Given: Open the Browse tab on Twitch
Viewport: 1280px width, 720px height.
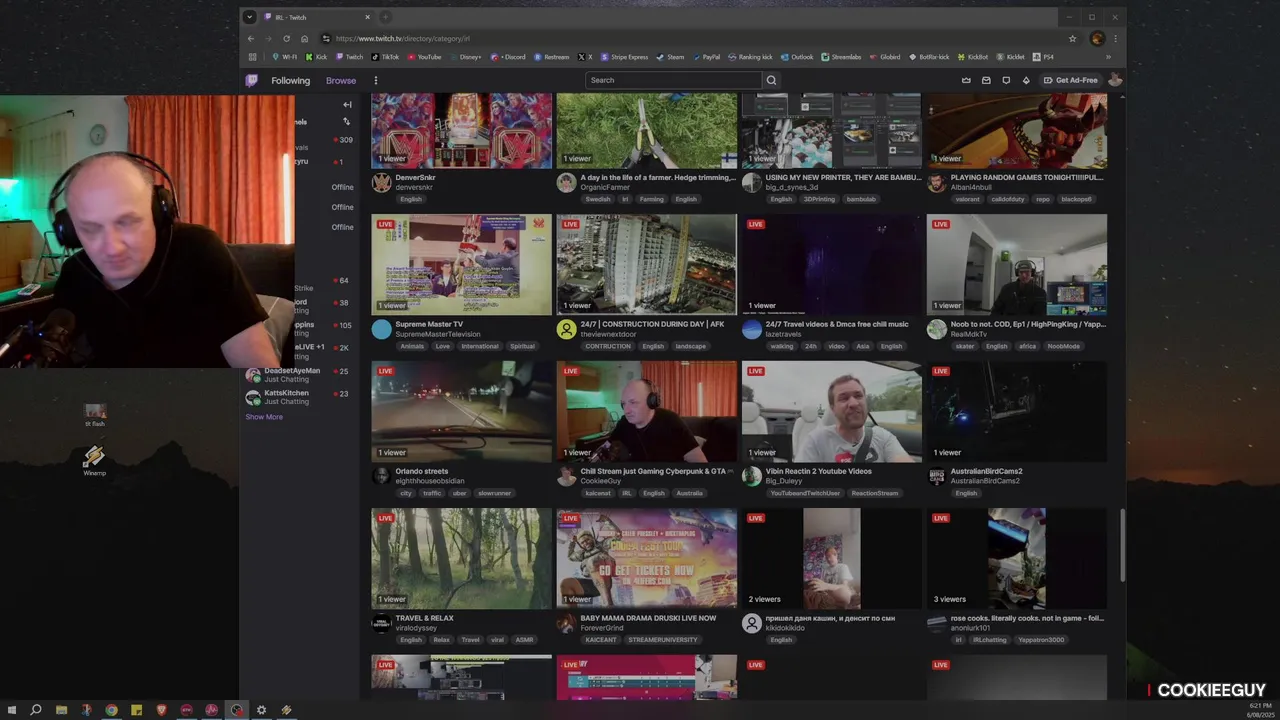Looking at the screenshot, I should point(340,80).
